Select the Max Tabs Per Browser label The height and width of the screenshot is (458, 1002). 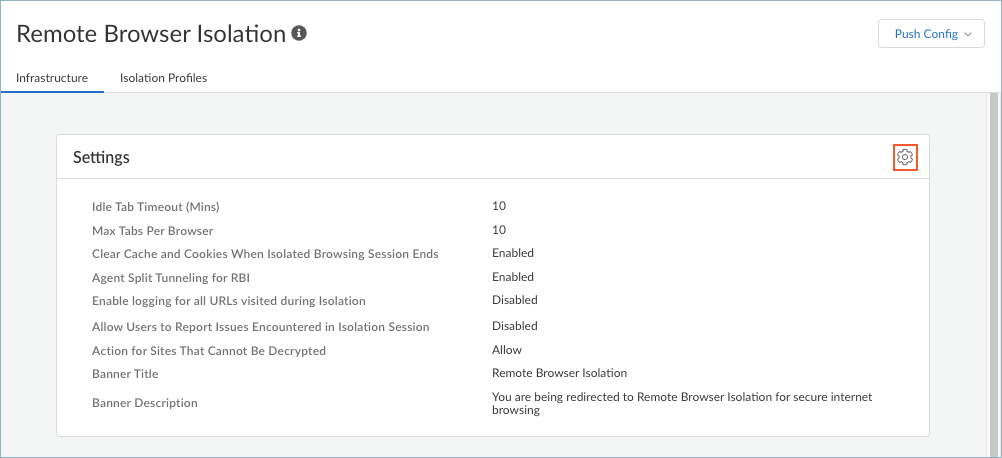153,231
